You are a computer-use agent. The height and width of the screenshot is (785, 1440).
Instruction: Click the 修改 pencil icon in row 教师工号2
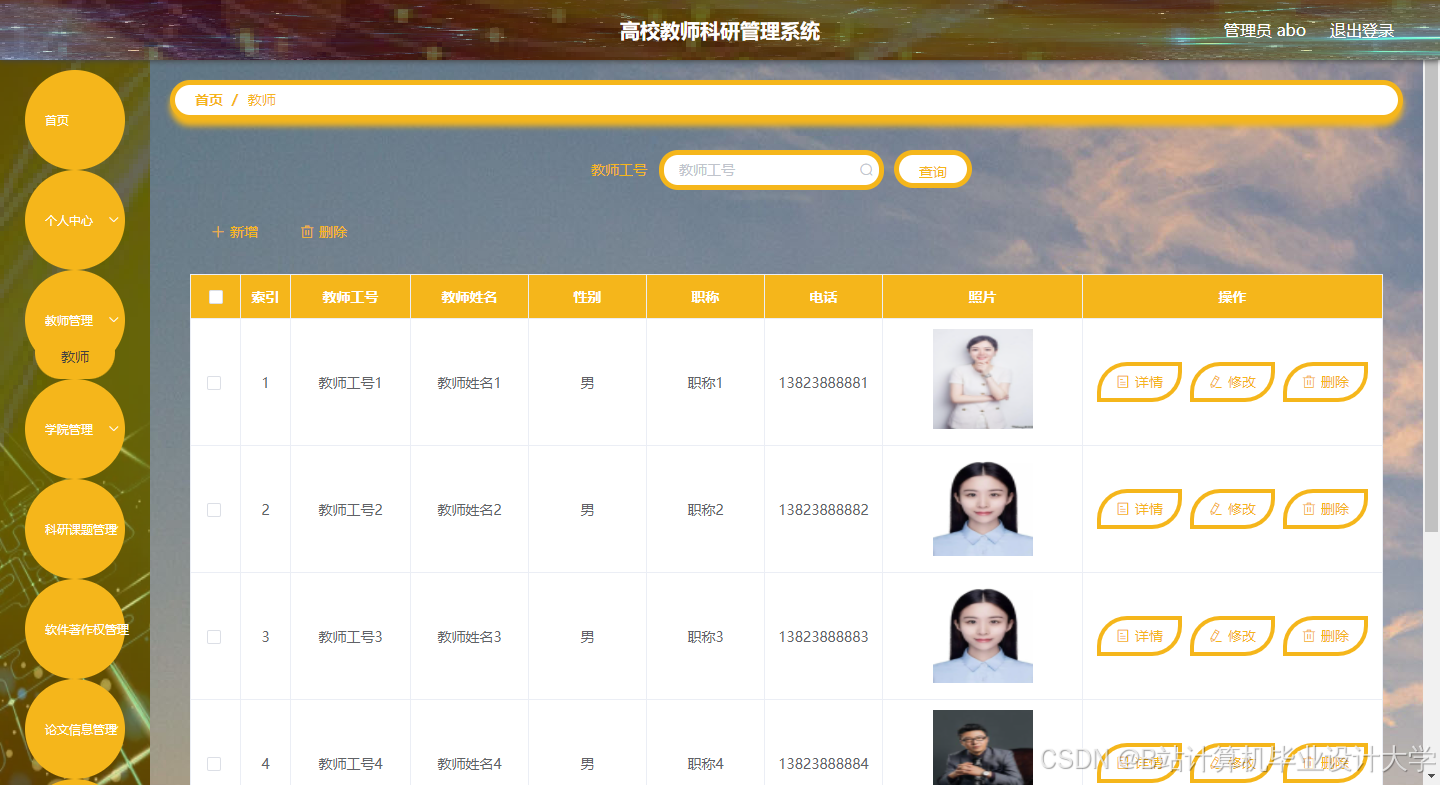pos(1216,509)
